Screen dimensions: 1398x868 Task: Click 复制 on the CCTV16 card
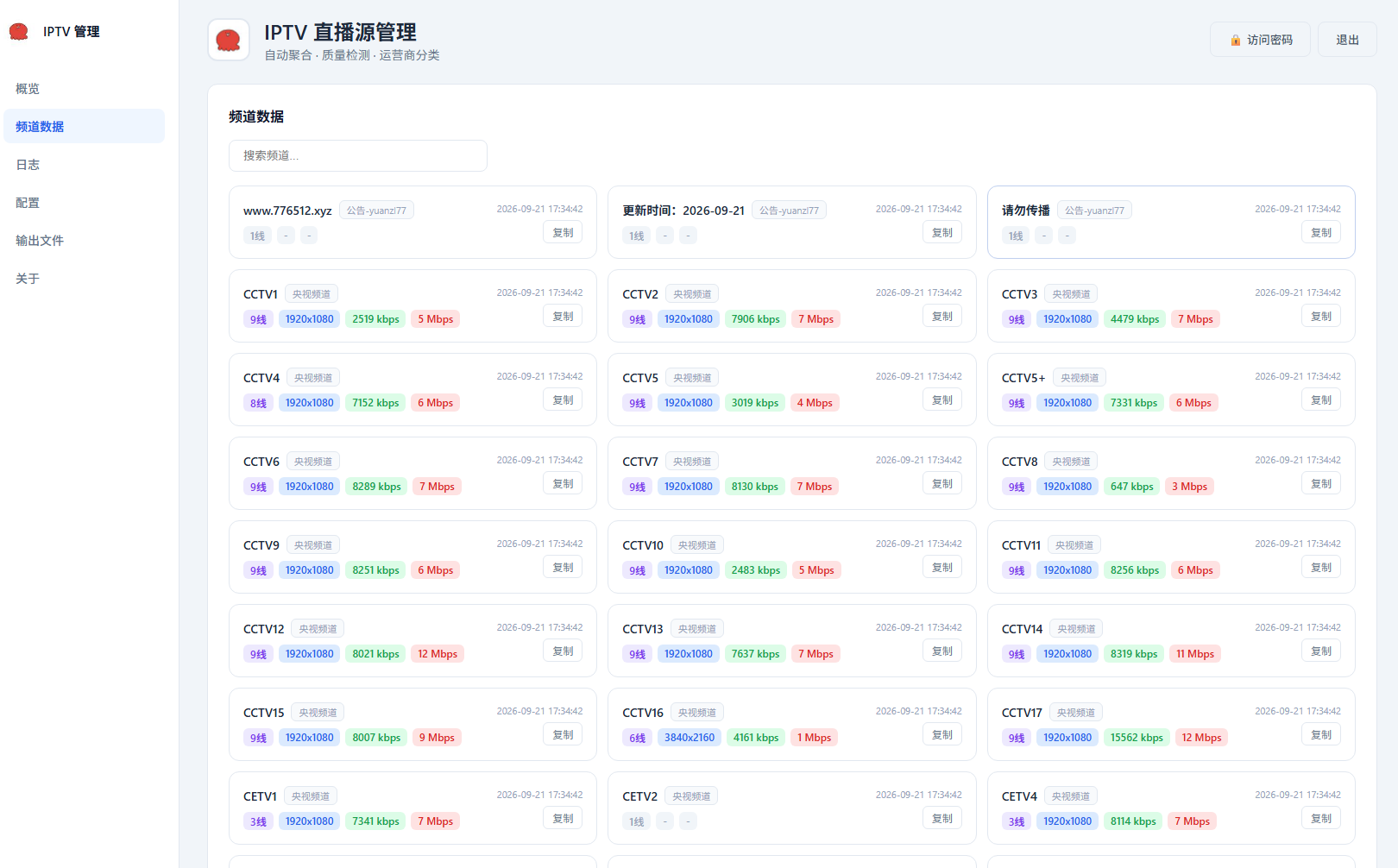pyautogui.click(x=942, y=734)
